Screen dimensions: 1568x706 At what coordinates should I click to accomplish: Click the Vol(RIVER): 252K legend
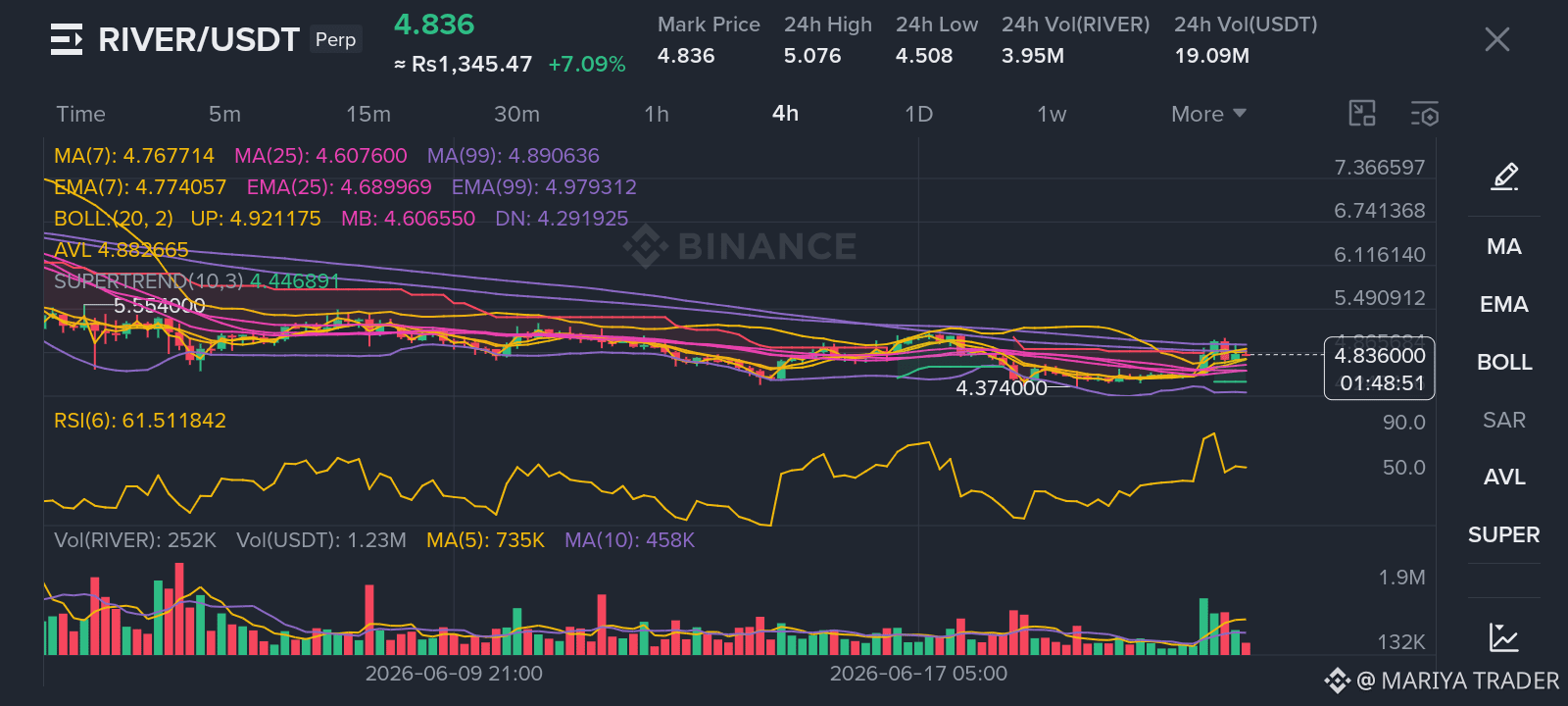click(x=135, y=540)
